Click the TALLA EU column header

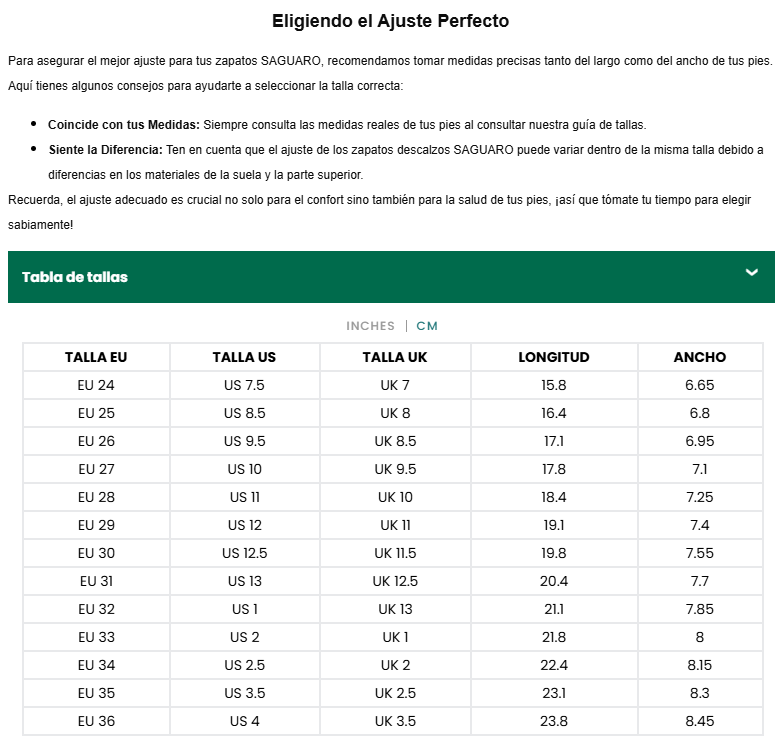pos(96,357)
